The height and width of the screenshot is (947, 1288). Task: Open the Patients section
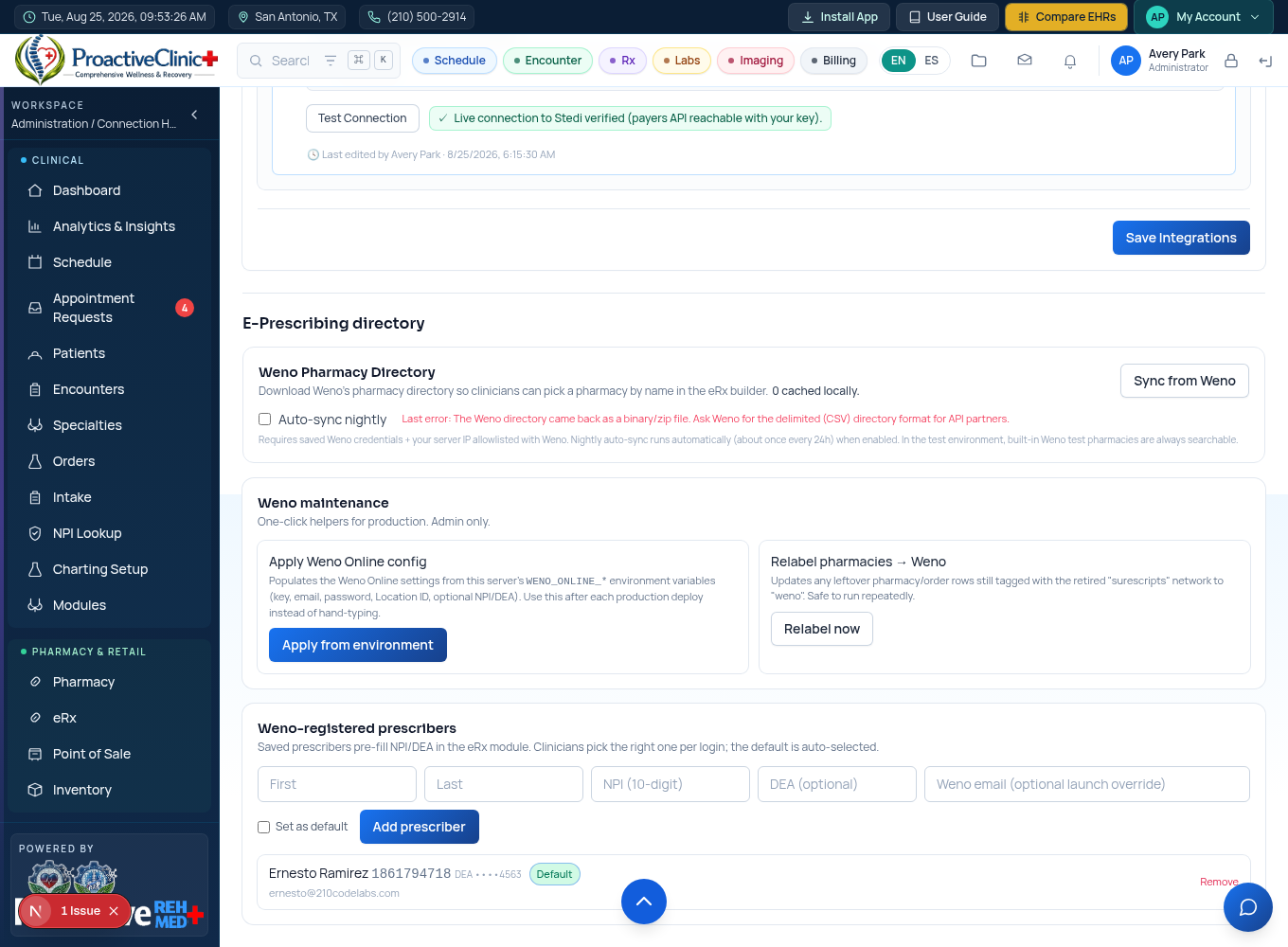(110, 353)
